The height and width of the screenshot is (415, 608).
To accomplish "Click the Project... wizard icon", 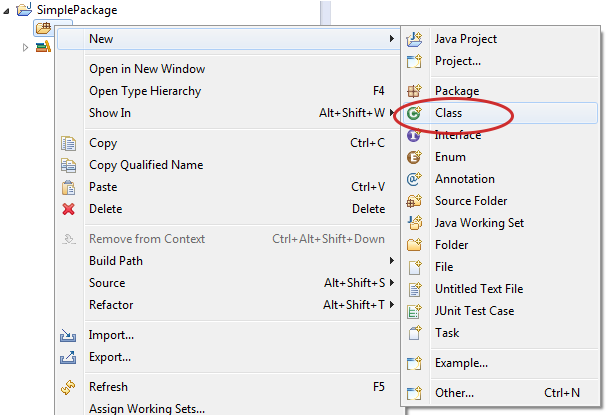I will point(414,61).
